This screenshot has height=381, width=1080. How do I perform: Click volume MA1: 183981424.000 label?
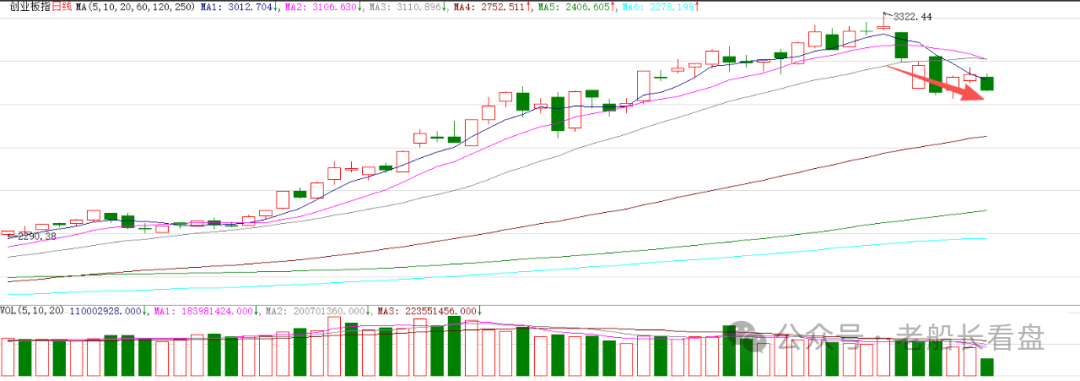click(205, 311)
